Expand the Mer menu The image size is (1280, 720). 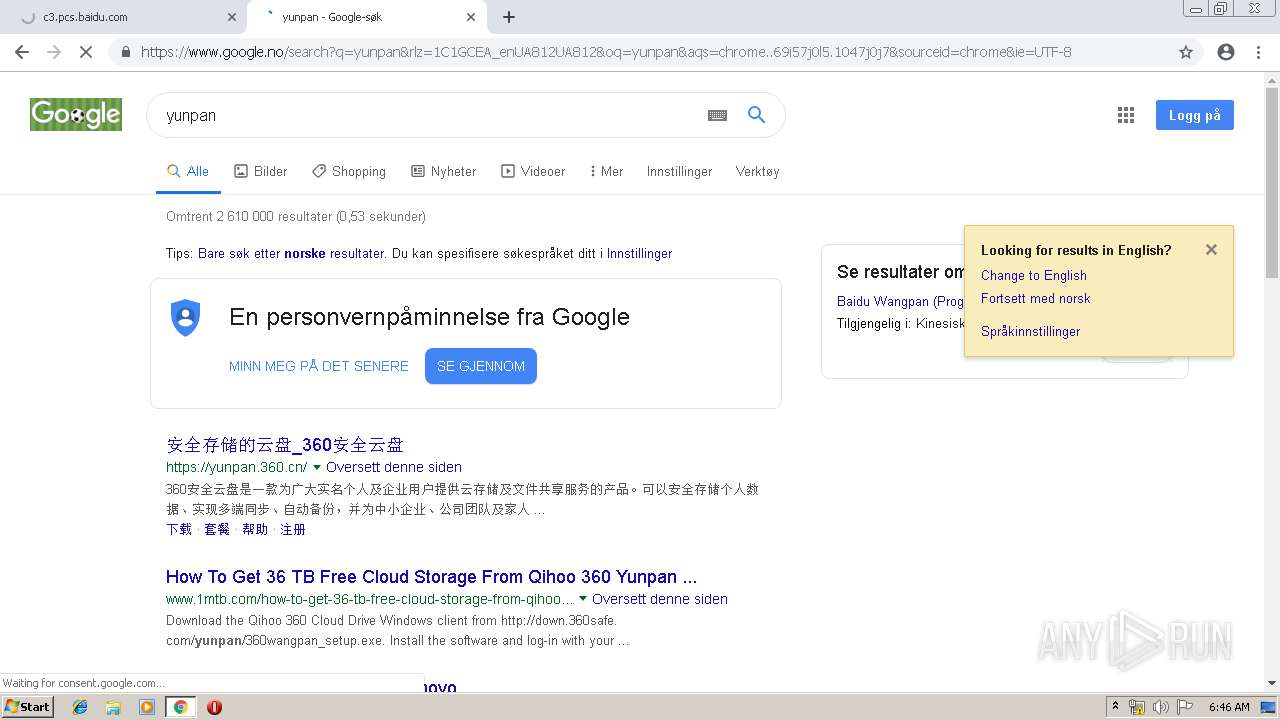point(607,171)
